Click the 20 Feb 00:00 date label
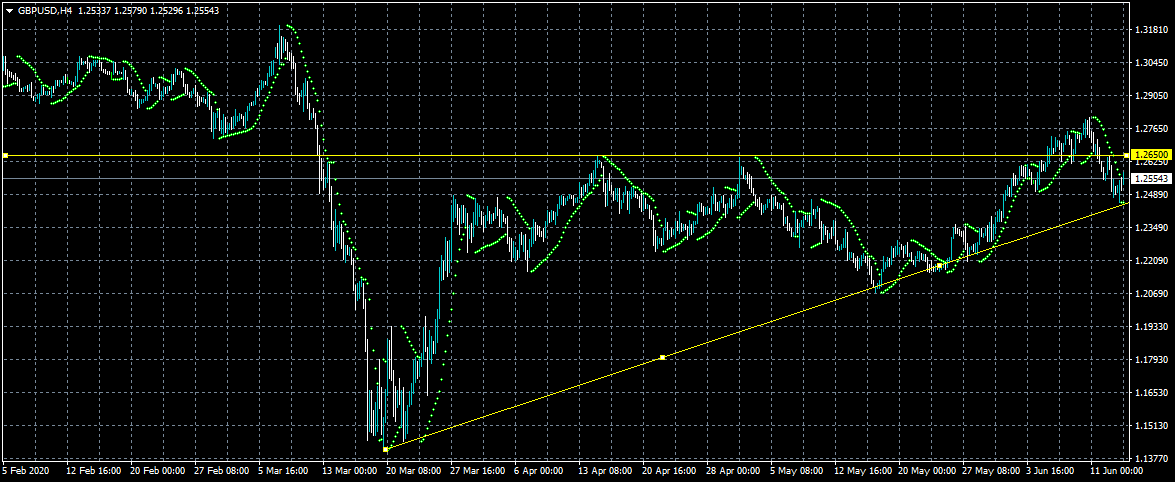 (x=158, y=472)
